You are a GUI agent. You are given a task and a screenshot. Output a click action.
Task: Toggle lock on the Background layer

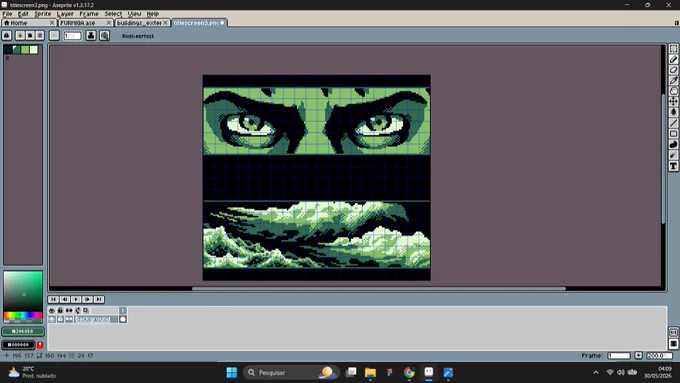(x=60, y=319)
